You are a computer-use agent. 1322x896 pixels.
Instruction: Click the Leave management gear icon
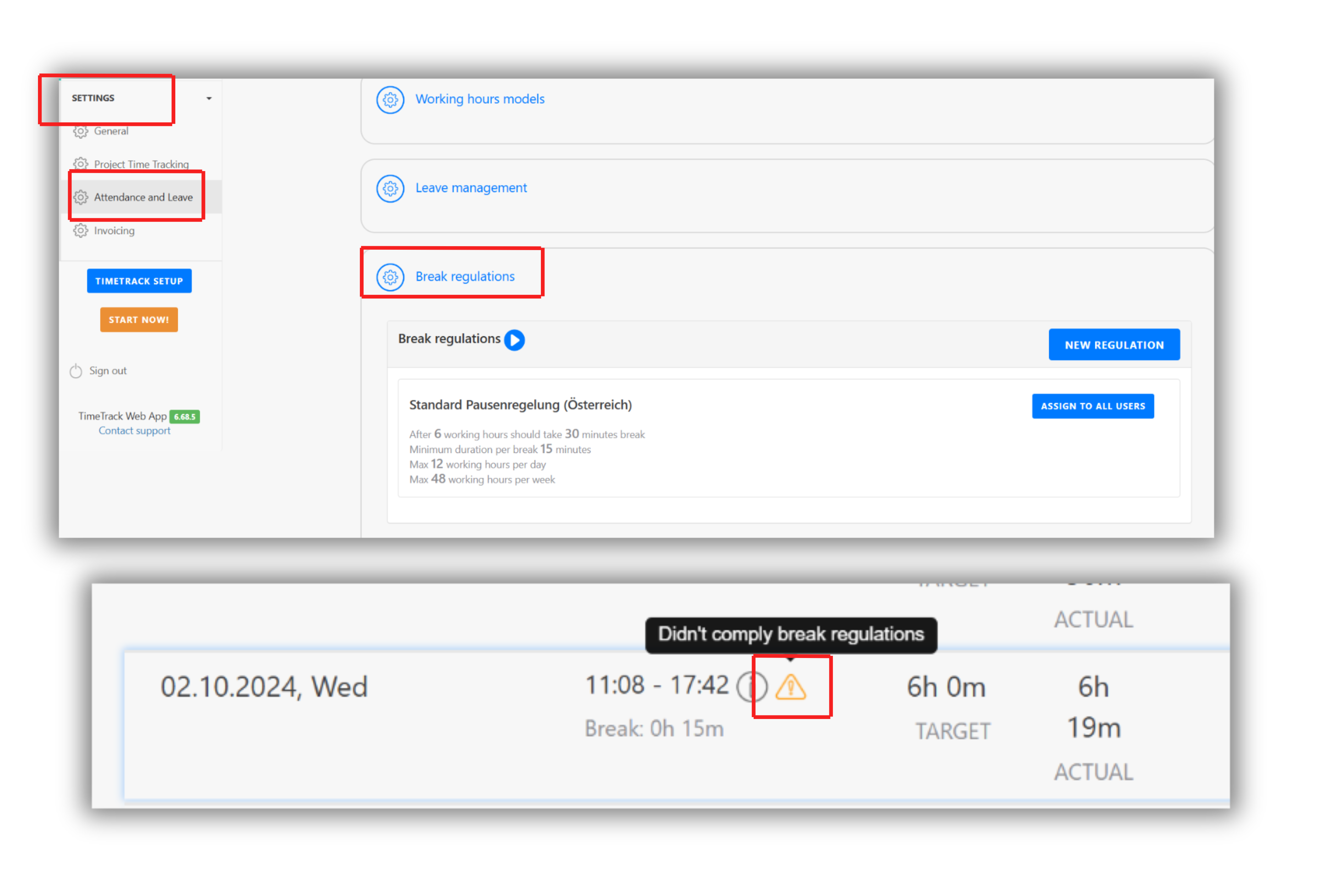[390, 189]
